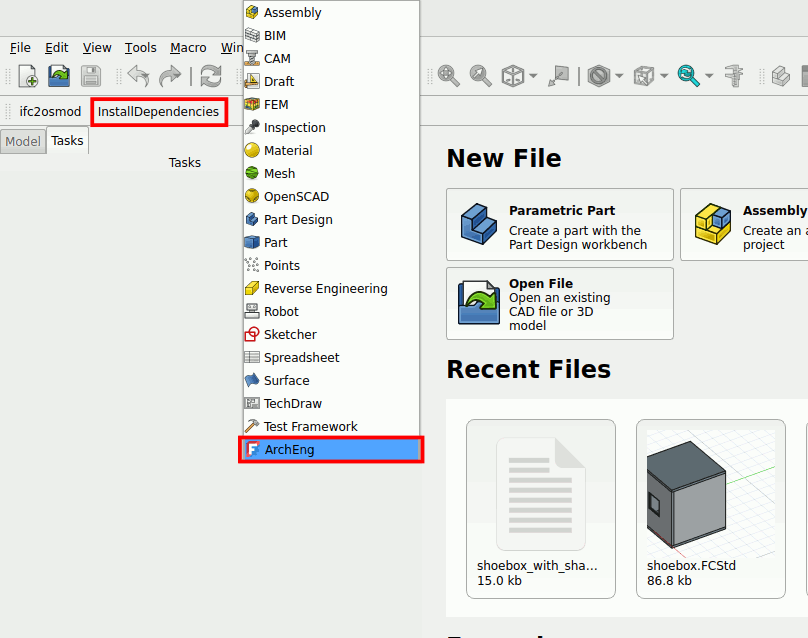808x638 pixels.
Task: Click the Open document toolbar icon
Action: click(x=59, y=76)
